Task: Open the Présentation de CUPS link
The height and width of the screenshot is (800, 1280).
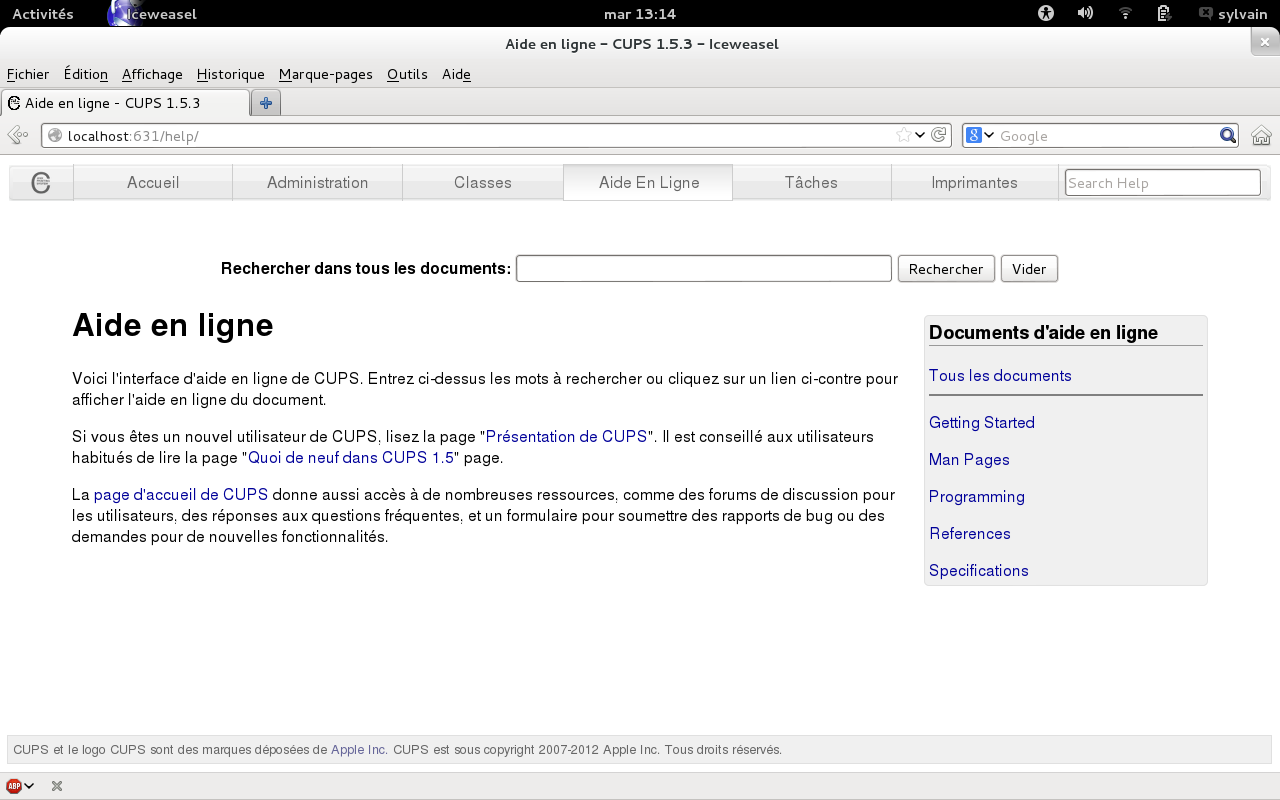Action: (566, 437)
